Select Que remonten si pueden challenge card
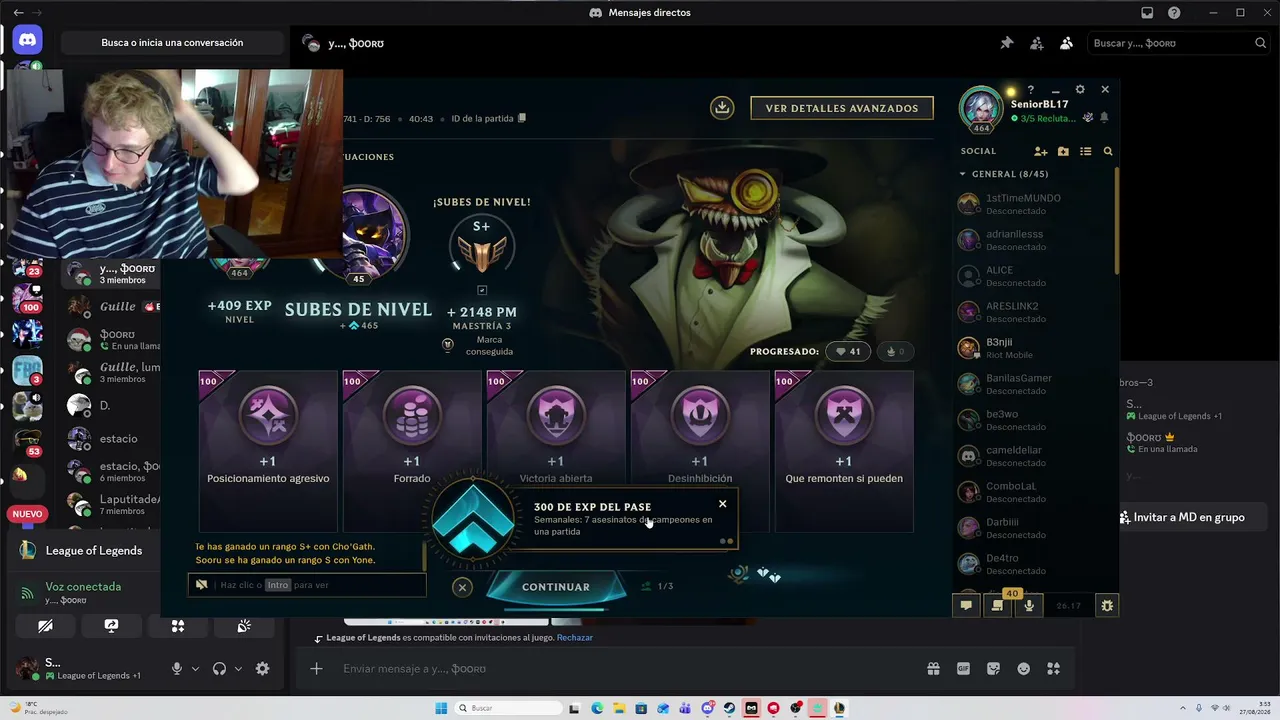The height and width of the screenshot is (720, 1280). 844,450
